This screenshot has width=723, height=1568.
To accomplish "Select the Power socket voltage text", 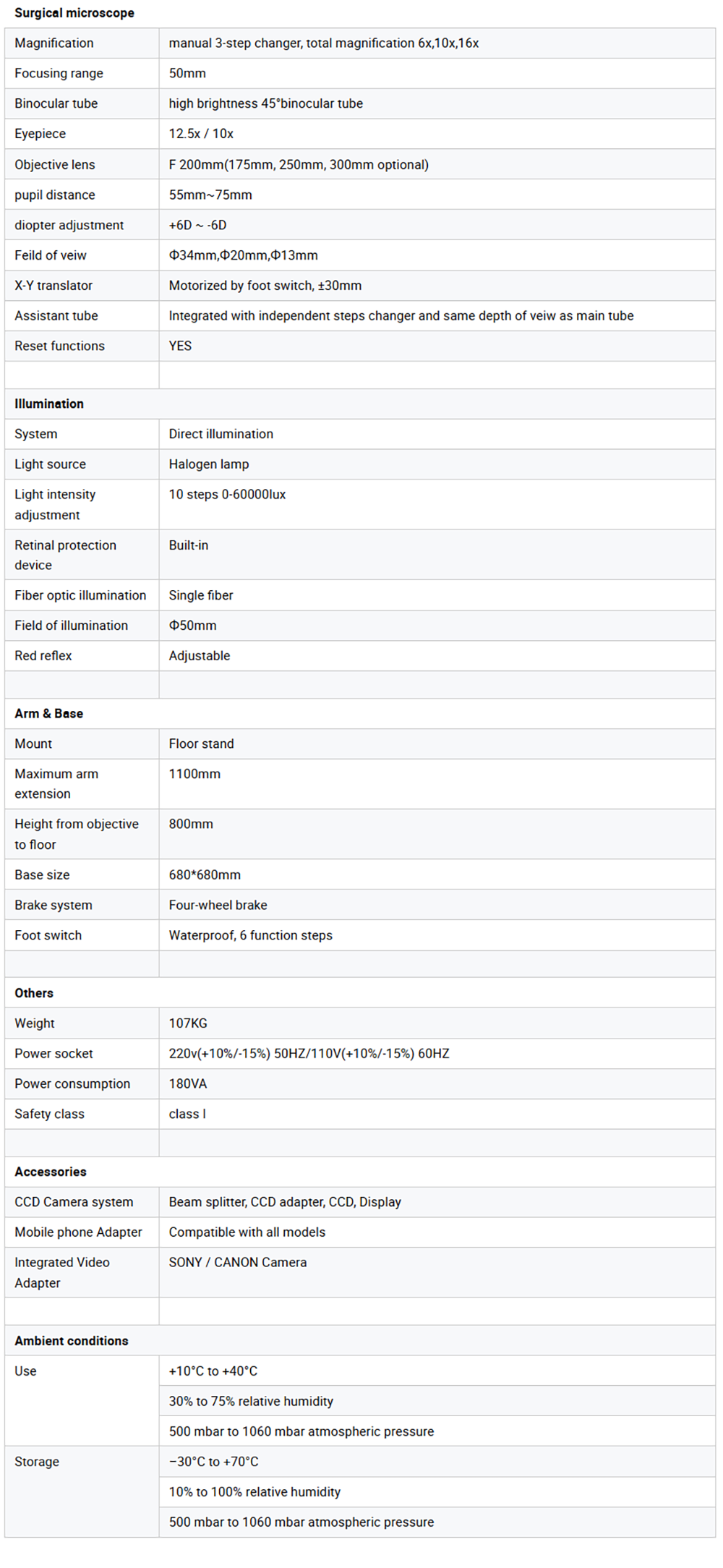I will (x=309, y=1054).
